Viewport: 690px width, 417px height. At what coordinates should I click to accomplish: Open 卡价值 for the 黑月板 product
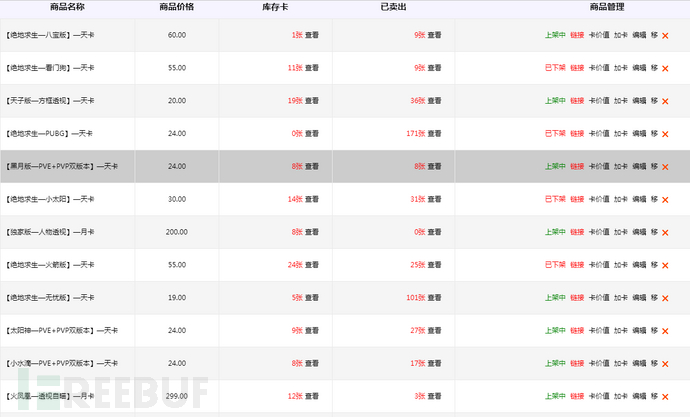coord(599,166)
